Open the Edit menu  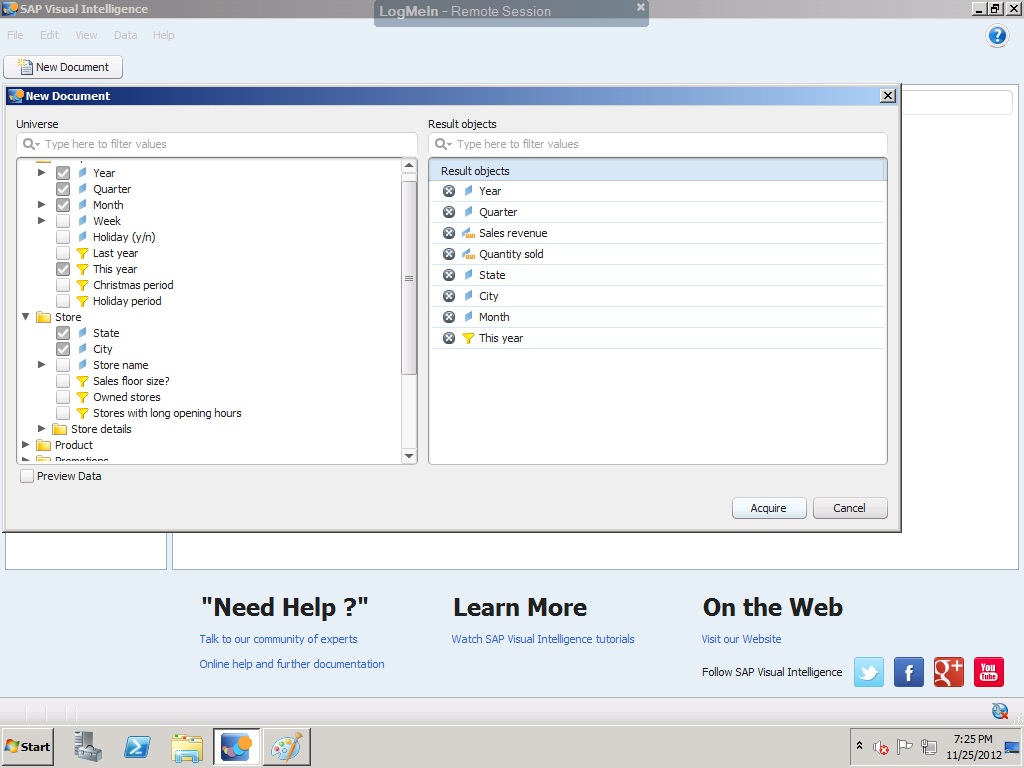click(49, 35)
